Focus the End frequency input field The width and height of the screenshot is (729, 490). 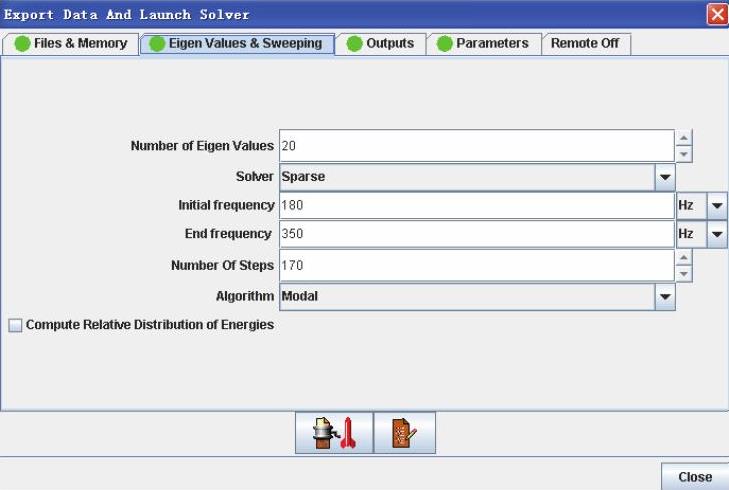(476, 234)
